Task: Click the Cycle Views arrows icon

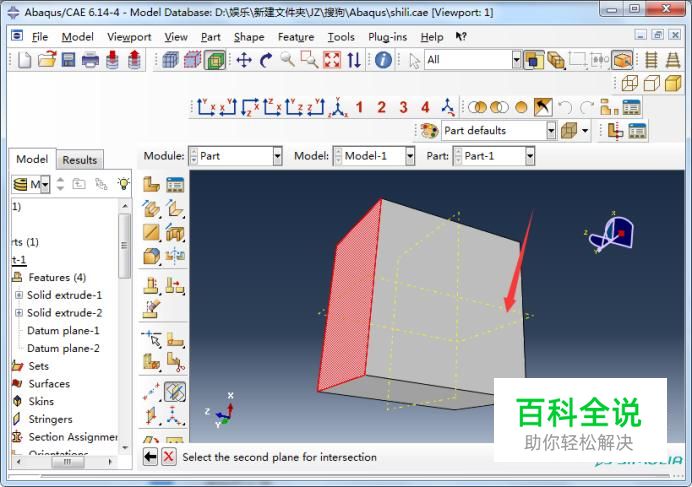Action: coord(354,60)
